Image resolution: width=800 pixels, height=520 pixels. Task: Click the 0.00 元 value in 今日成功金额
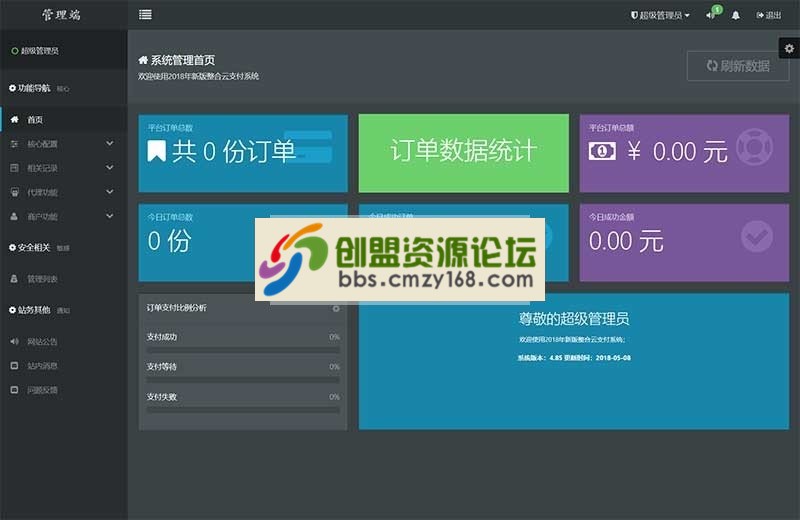(x=626, y=241)
